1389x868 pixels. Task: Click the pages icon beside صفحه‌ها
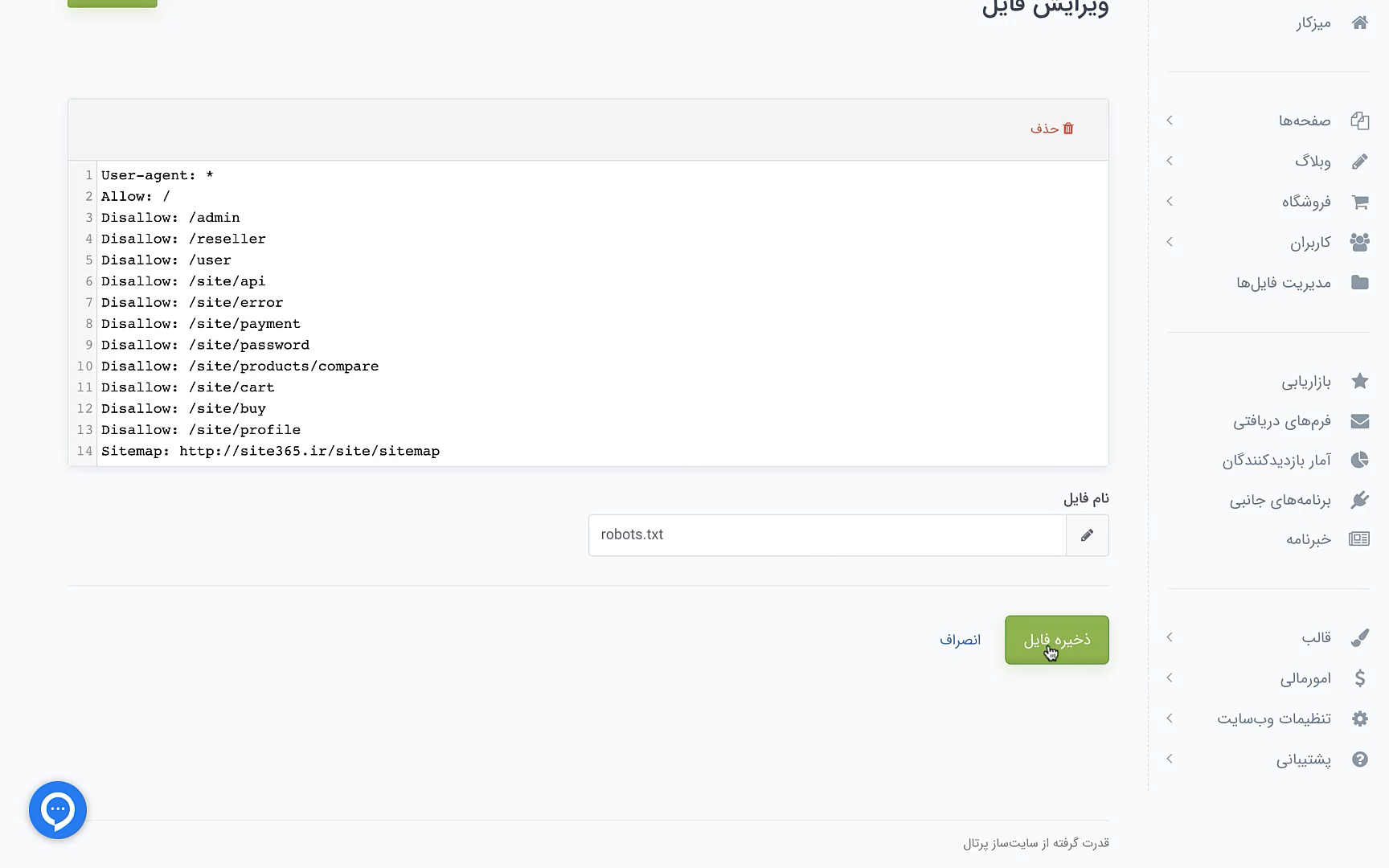tap(1359, 121)
